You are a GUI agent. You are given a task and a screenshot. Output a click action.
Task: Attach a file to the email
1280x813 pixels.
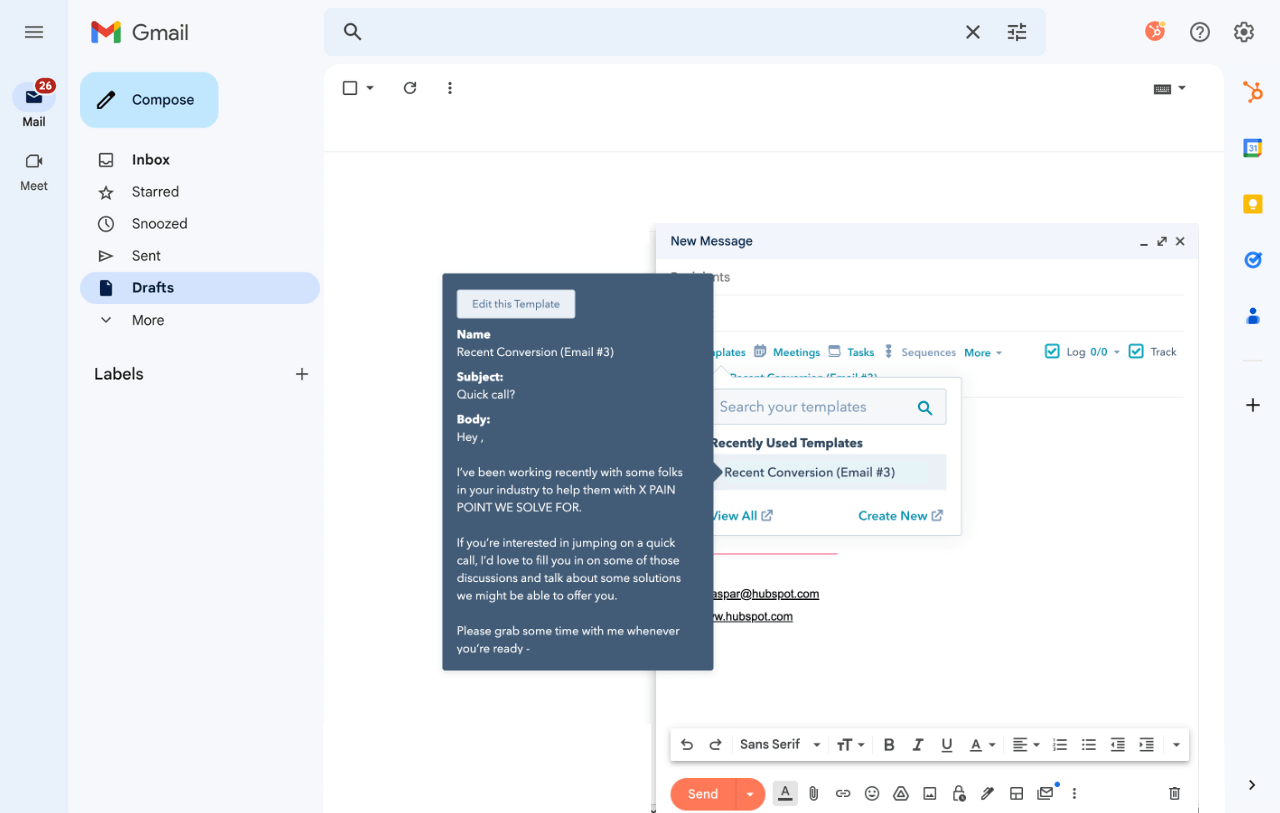tap(813, 793)
